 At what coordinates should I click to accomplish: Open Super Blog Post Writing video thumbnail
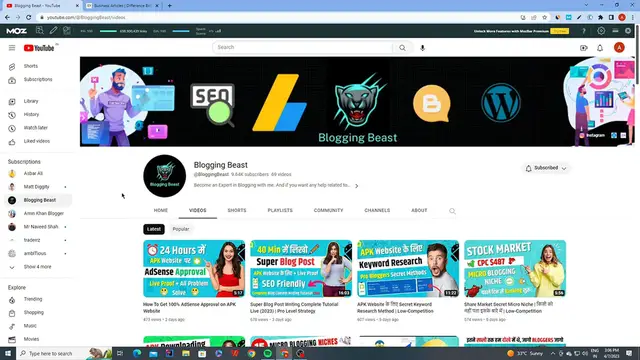point(301,269)
